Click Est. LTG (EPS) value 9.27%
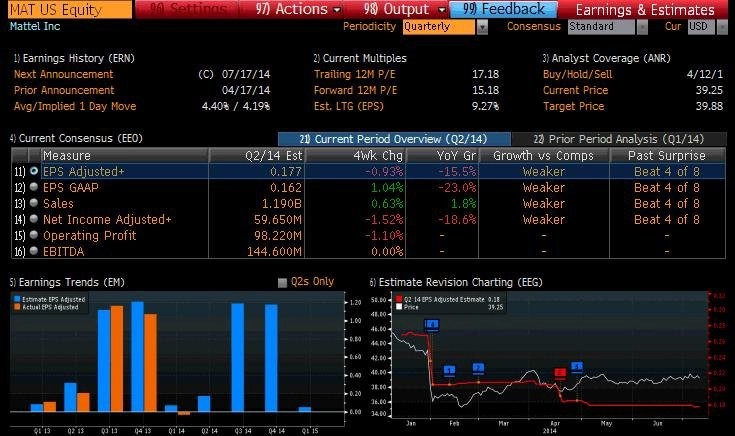This screenshot has height=436, width=735. pos(485,106)
